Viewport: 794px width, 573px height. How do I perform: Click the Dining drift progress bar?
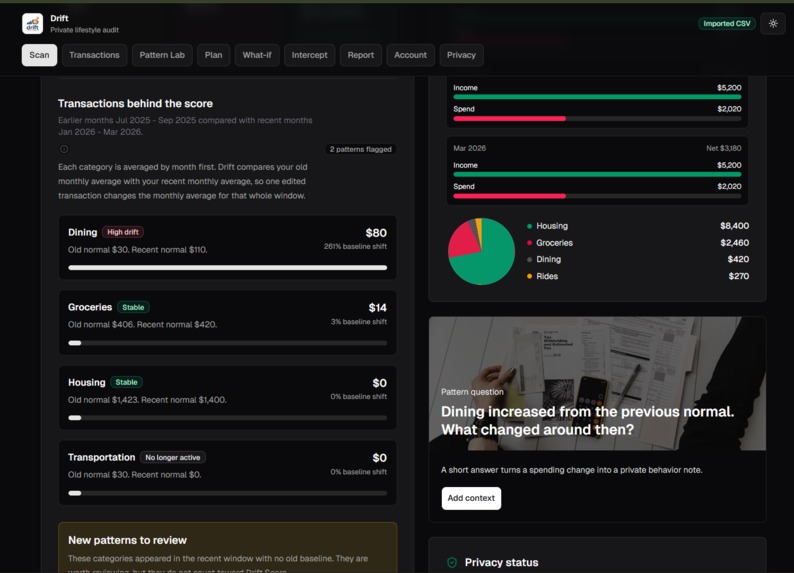click(x=227, y=267)
